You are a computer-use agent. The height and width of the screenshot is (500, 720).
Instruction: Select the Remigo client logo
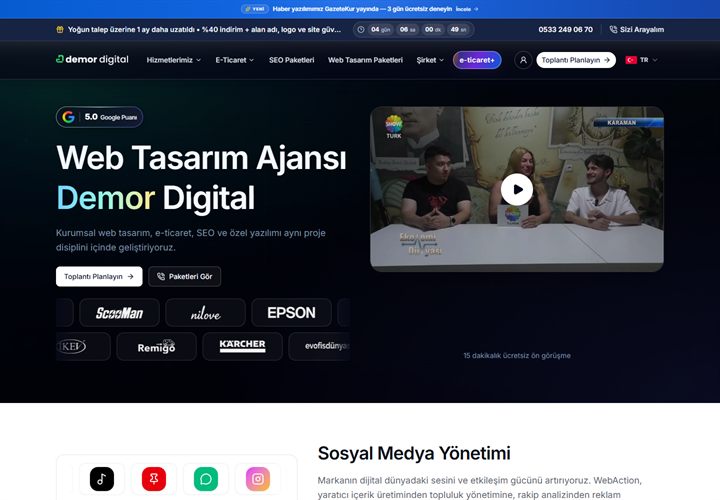tap(157, 347)
